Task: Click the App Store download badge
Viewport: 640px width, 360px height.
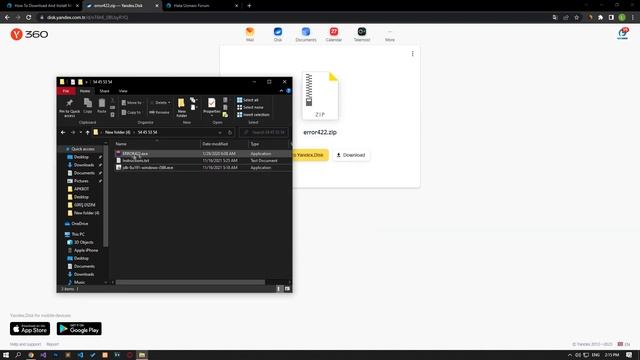Action: 30,329
